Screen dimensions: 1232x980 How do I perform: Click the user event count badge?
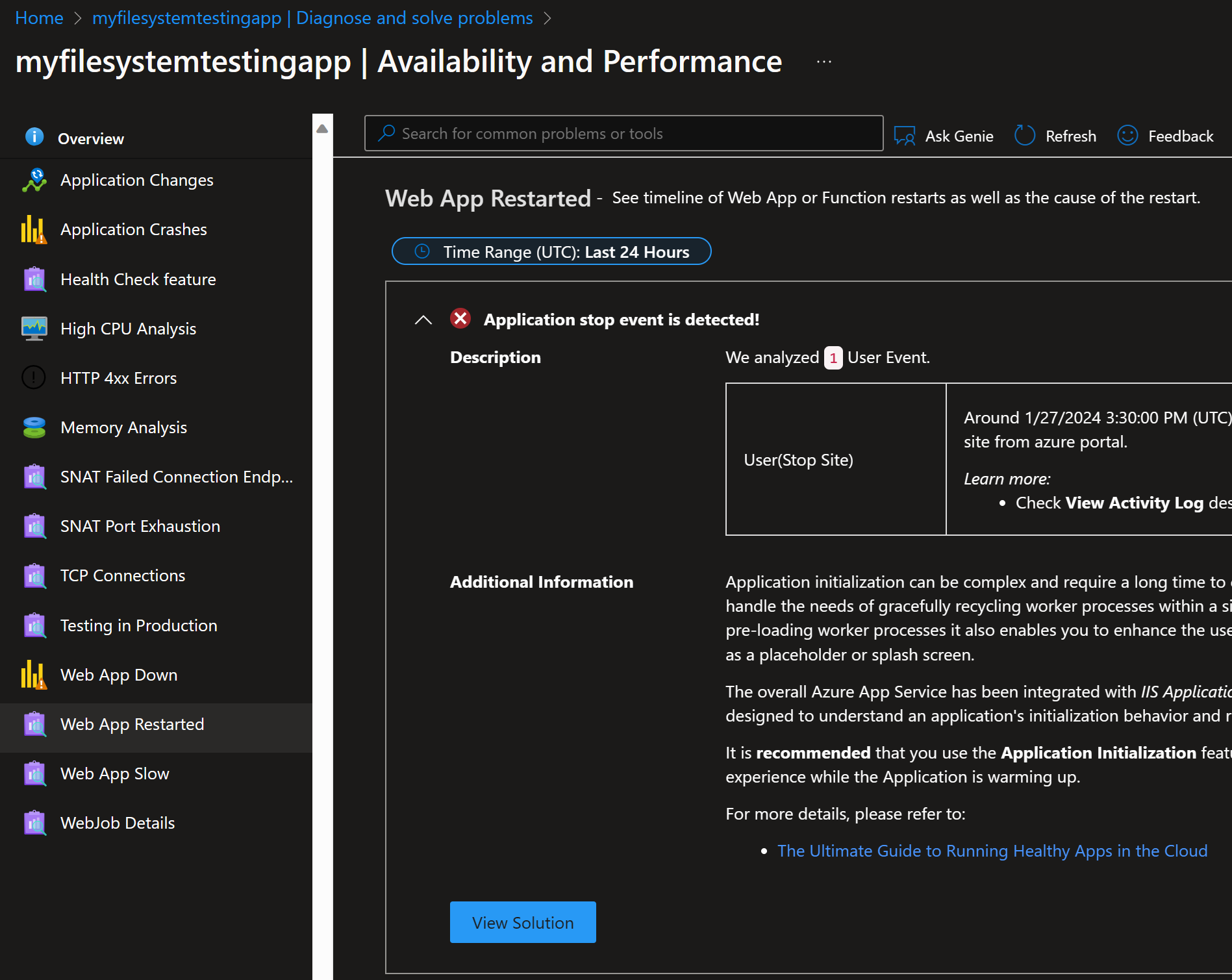click(x=833, y=358)
